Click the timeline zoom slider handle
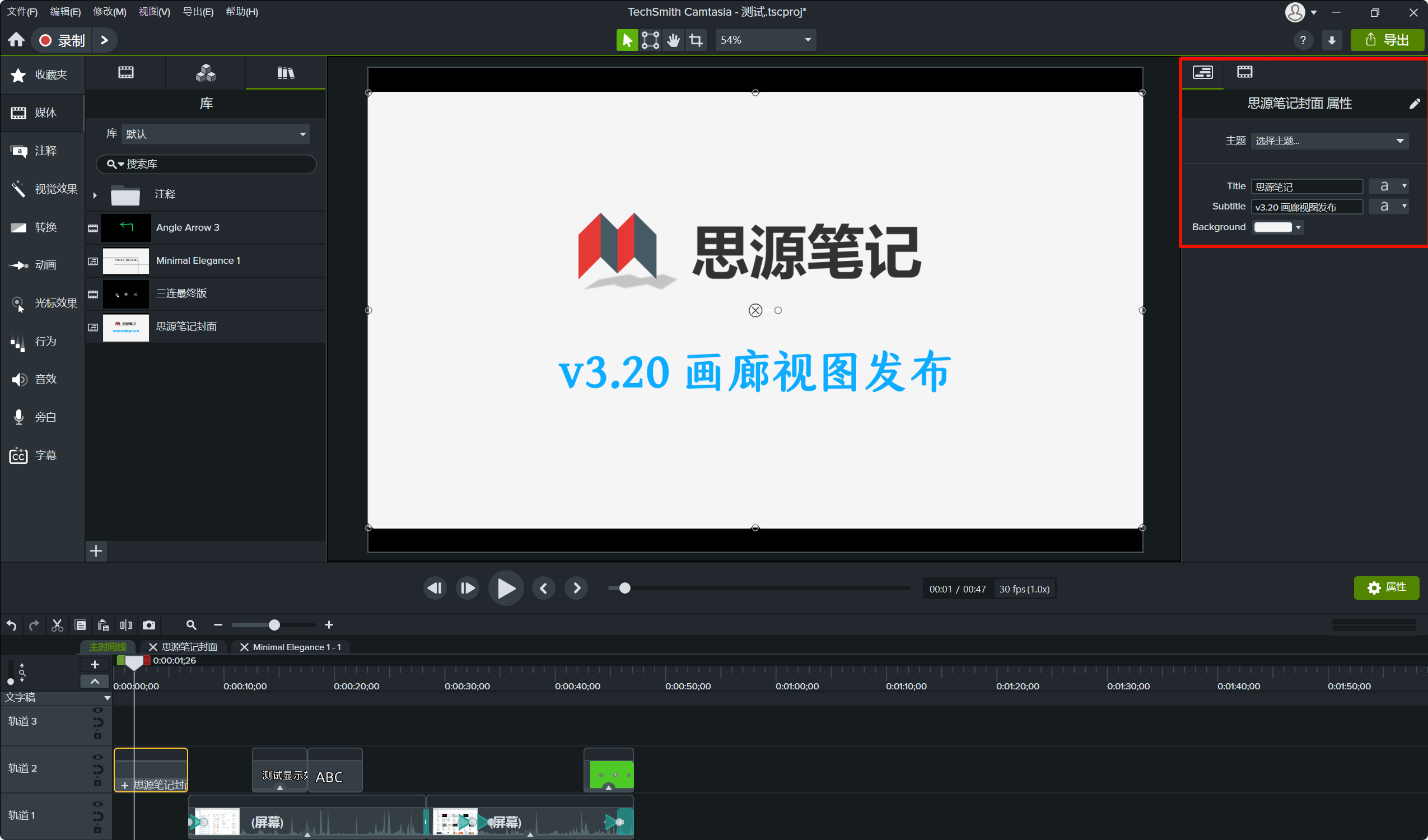This screenshot has height=840, width=1428. tap(274, 624)
